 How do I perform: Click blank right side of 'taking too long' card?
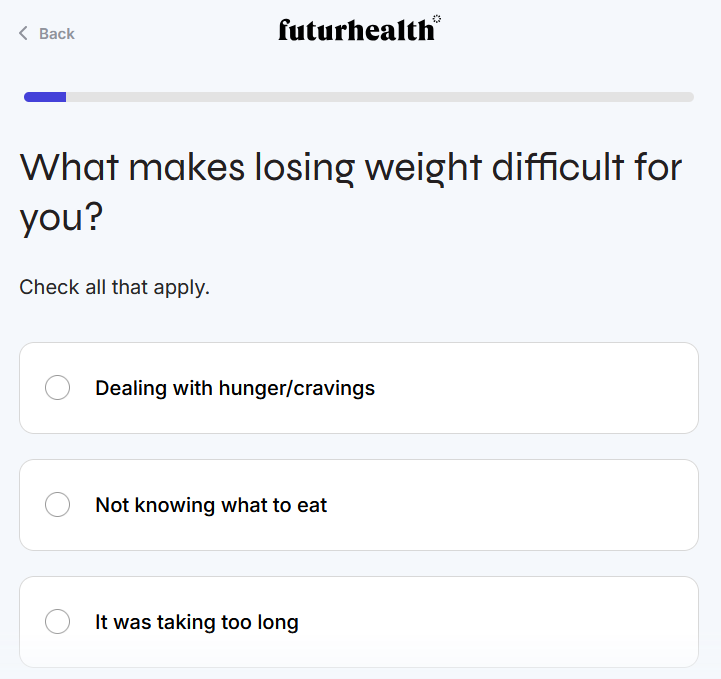coord(560,622)
